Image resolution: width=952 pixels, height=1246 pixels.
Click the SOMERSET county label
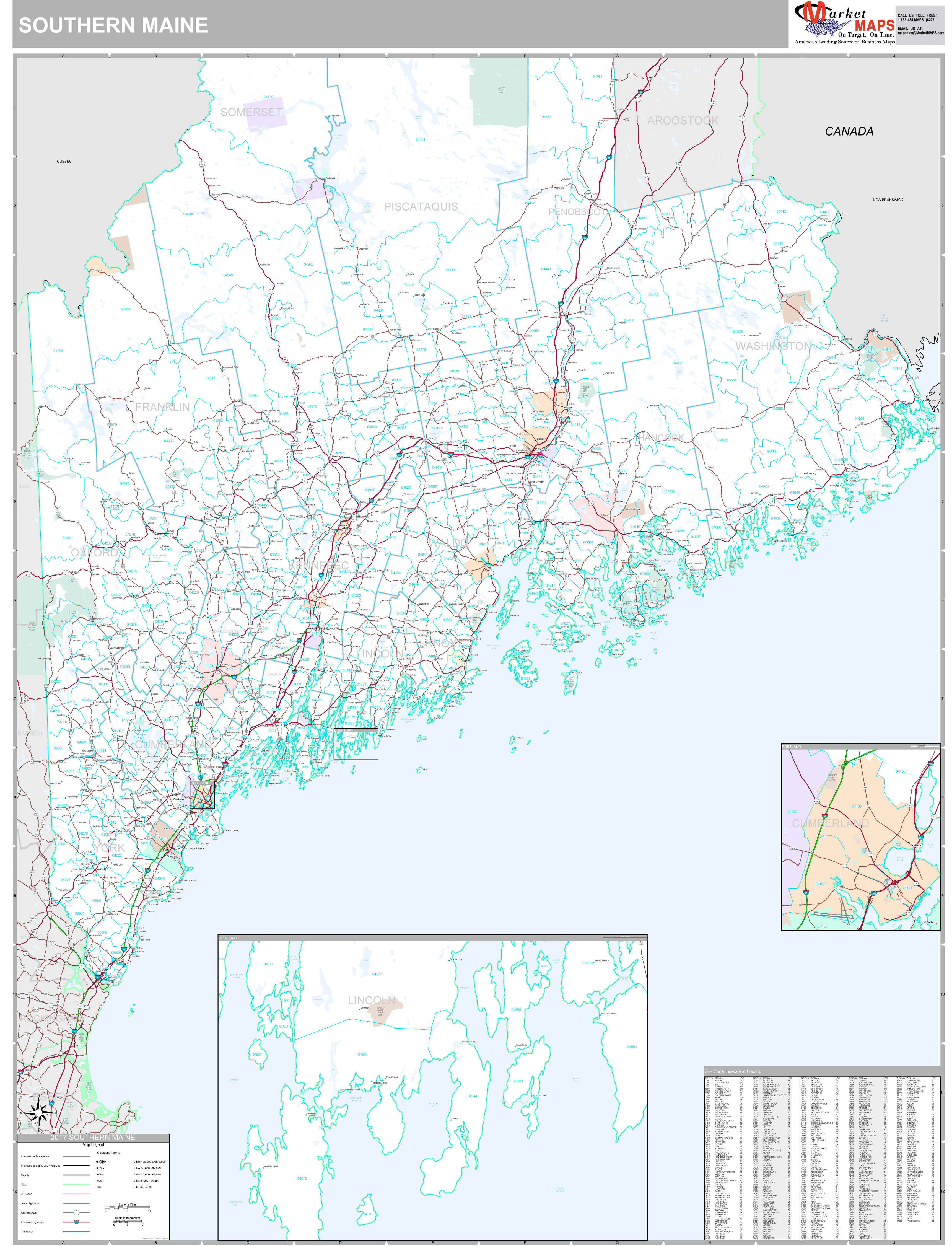pyautogui.click(x=251, y=112)
